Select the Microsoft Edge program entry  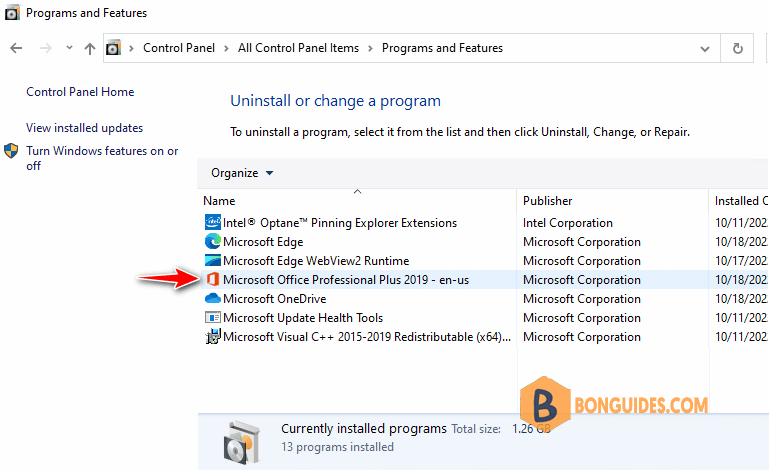coord(263,242)
